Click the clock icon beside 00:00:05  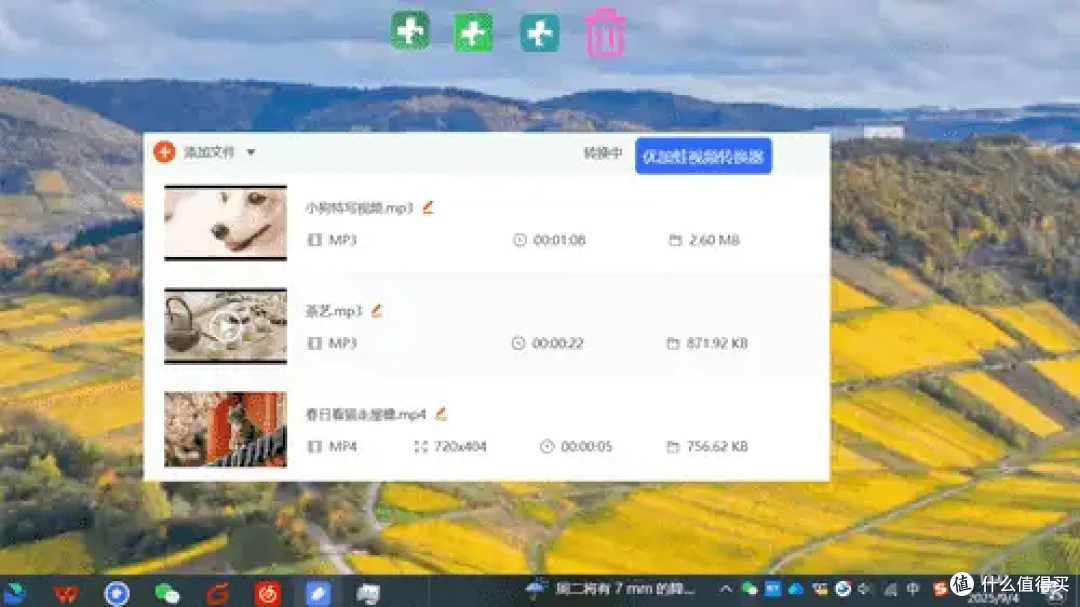coord(547,446)
